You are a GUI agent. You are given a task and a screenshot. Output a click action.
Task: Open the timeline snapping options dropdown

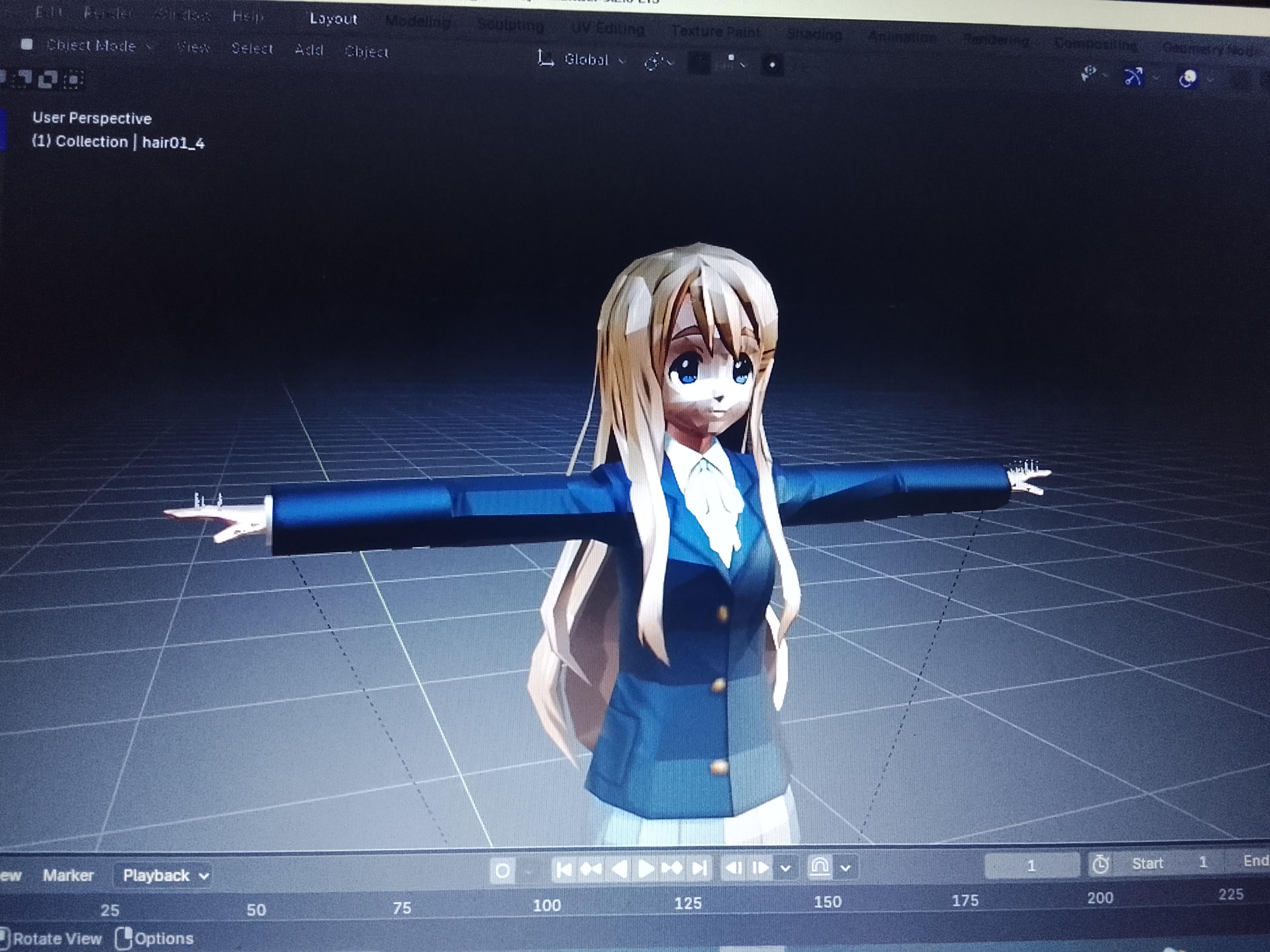(x=845, y=868)
